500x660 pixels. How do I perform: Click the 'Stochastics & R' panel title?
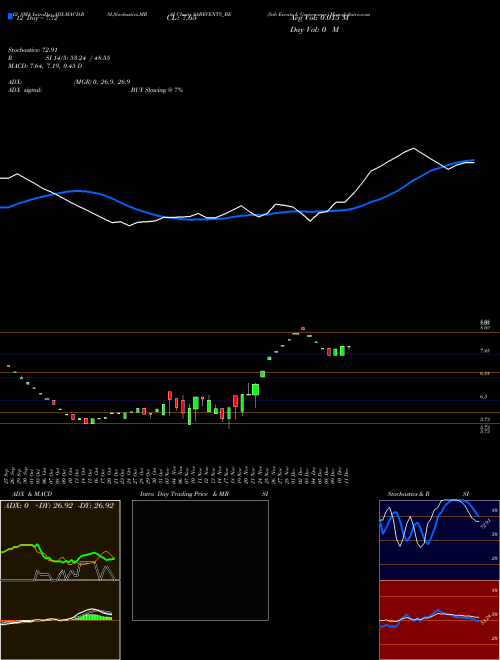tap(409, 494)
